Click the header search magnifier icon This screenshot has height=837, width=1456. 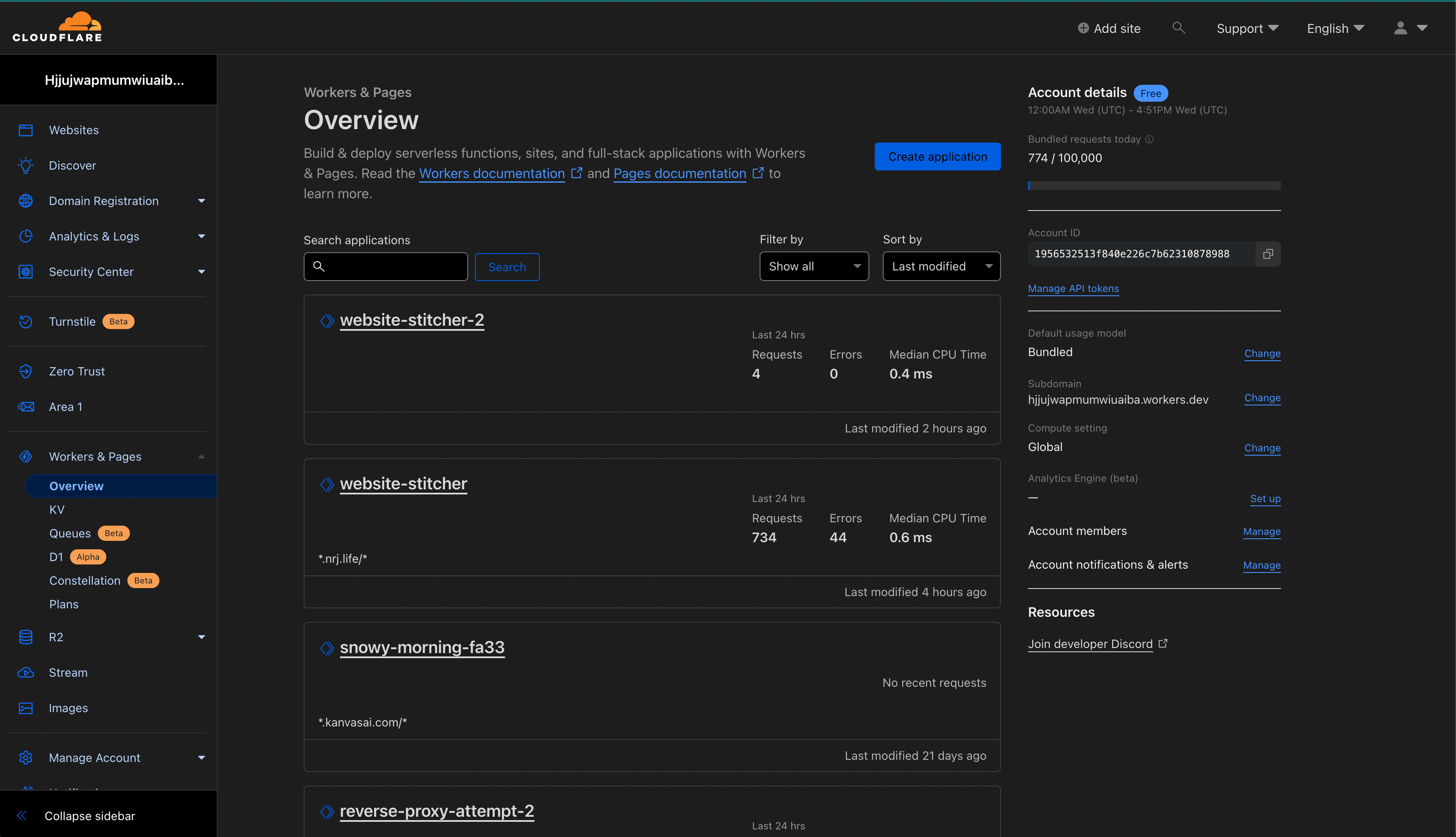pyautogui.click(x=1178, y=27)
